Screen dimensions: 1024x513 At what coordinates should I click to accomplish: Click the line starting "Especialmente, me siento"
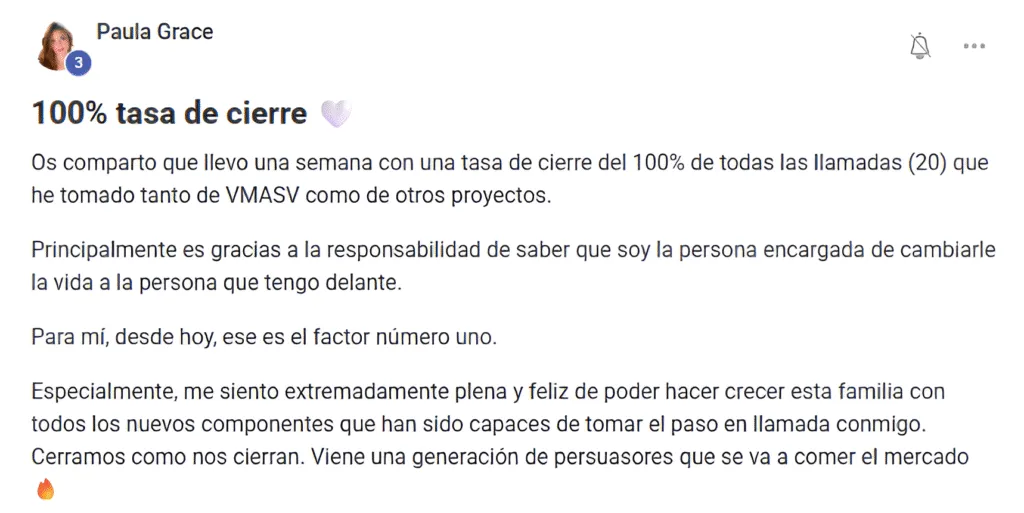click(488, 392)
